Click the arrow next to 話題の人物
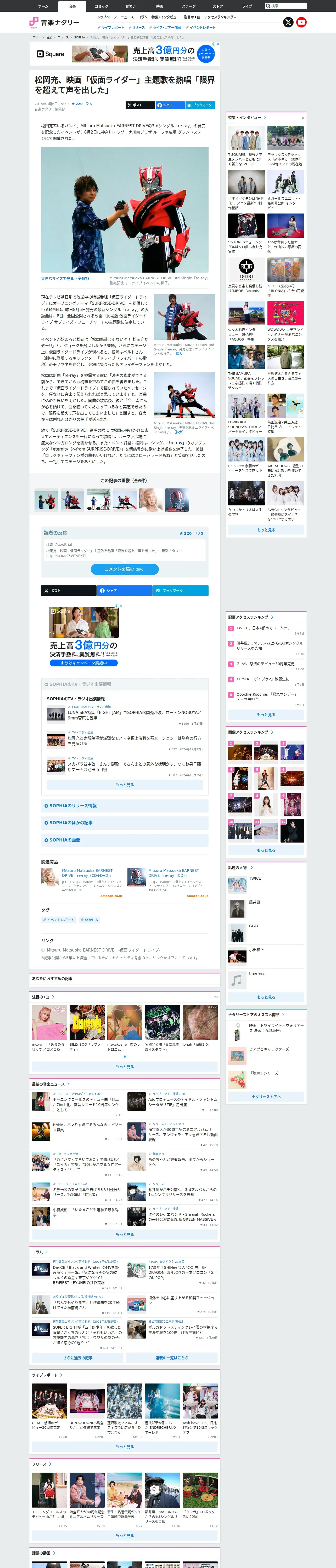 point(251,867)
